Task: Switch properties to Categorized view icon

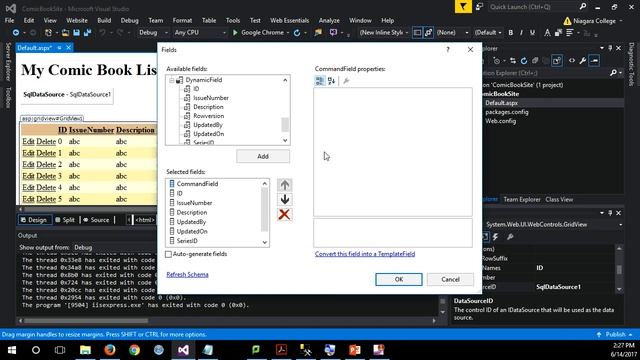Action: (320, 81)
